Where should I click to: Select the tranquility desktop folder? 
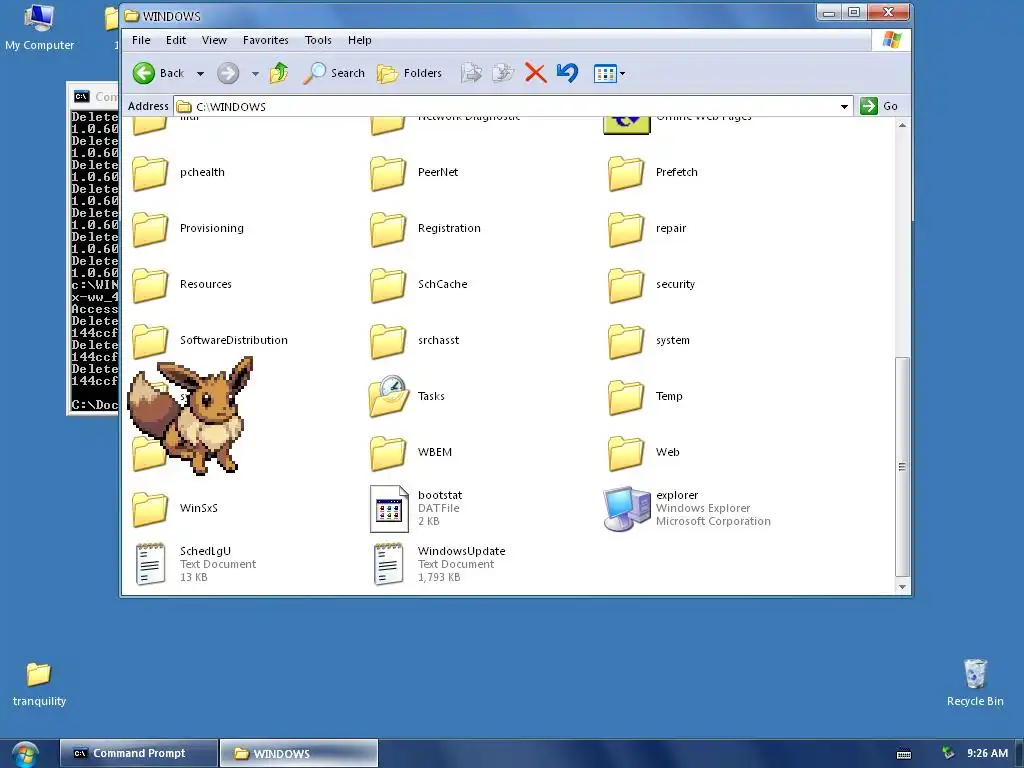(39, 674)
